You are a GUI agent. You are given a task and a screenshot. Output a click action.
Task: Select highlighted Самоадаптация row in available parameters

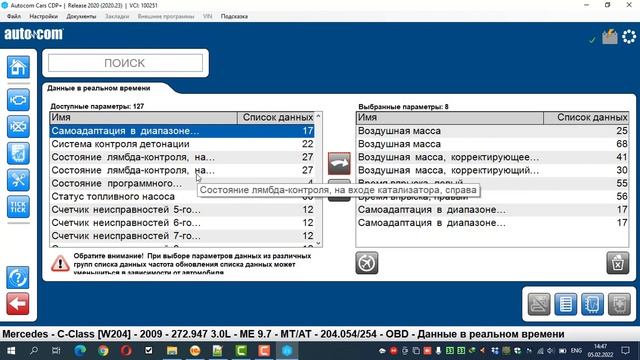click(x=182, y=131)
